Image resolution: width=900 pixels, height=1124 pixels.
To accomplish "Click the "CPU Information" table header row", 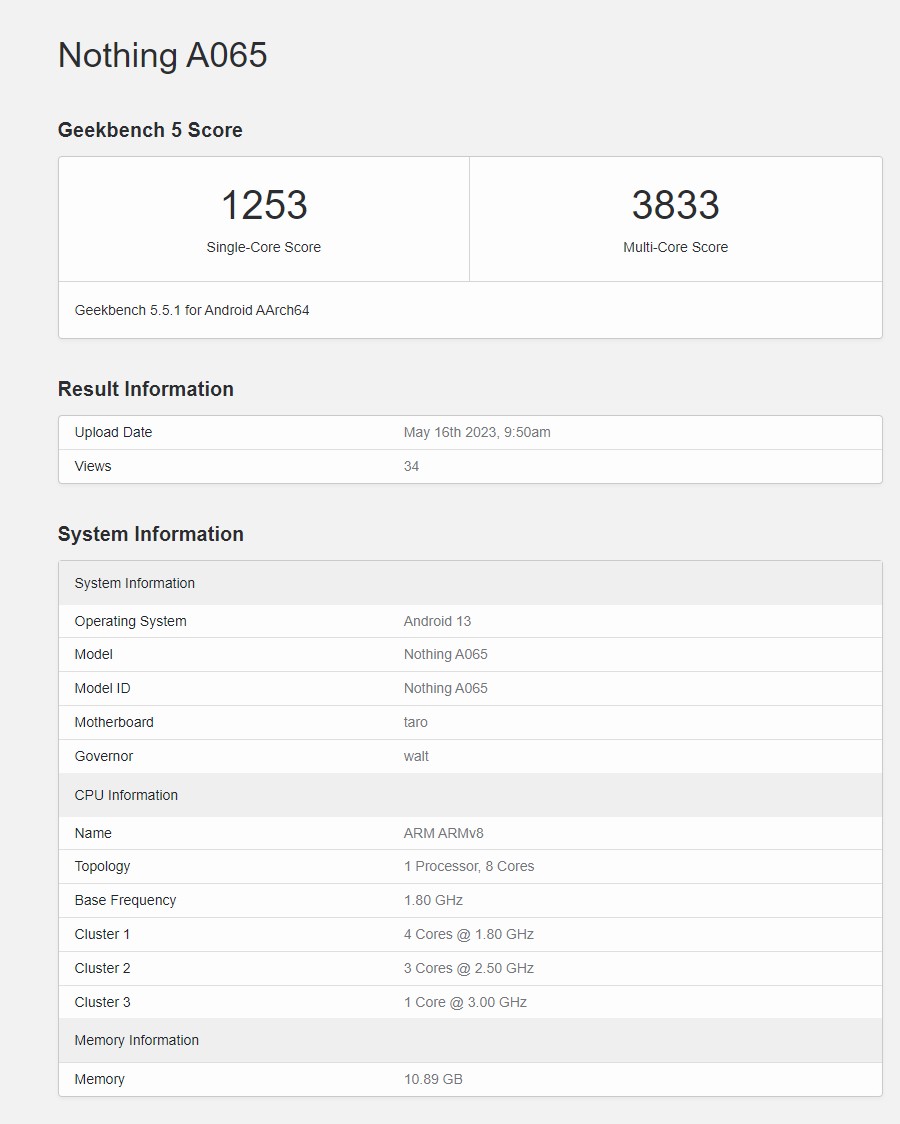I will [x=470, y=795].
